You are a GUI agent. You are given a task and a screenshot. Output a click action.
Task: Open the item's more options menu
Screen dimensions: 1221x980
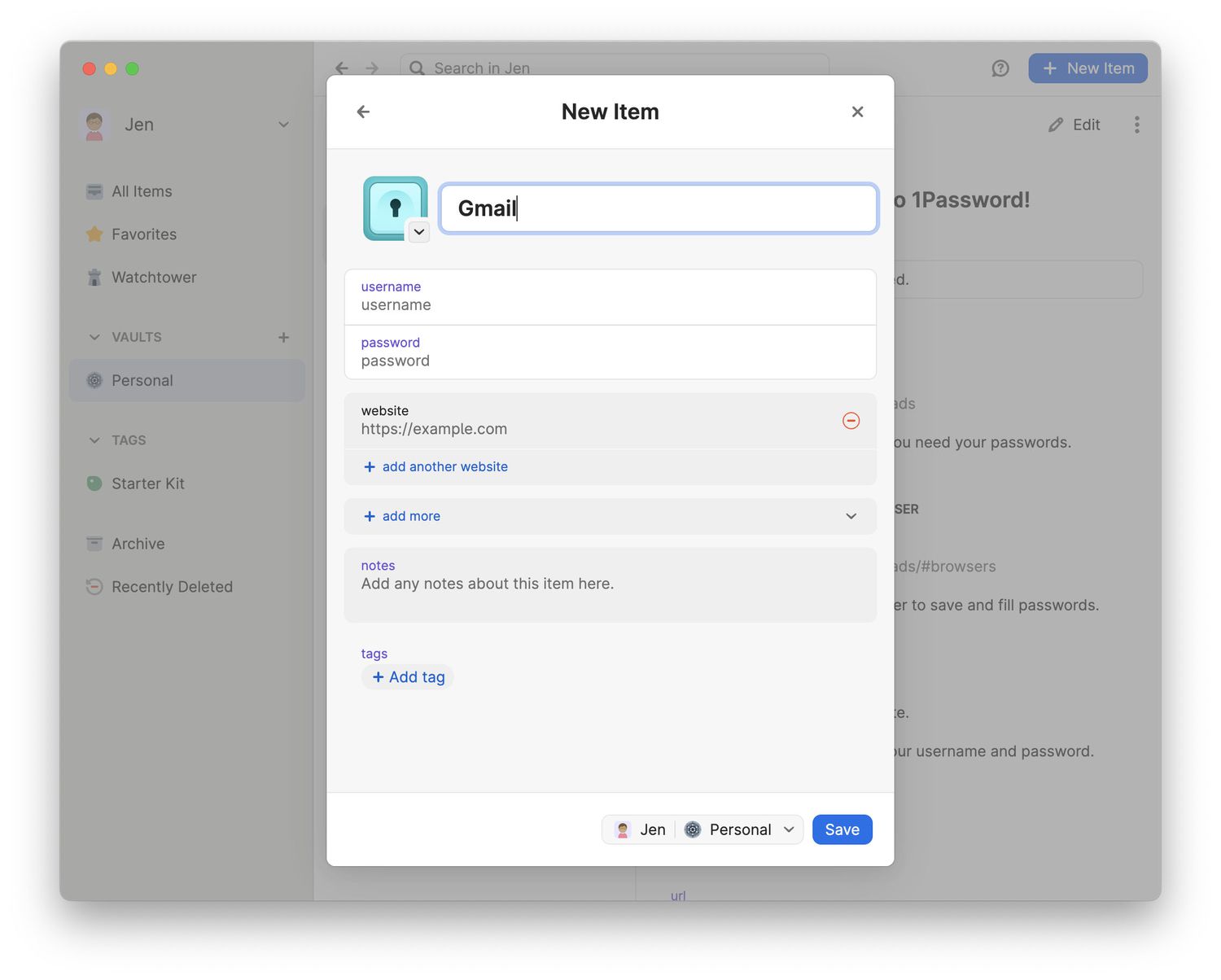[x=1136, y=125]
